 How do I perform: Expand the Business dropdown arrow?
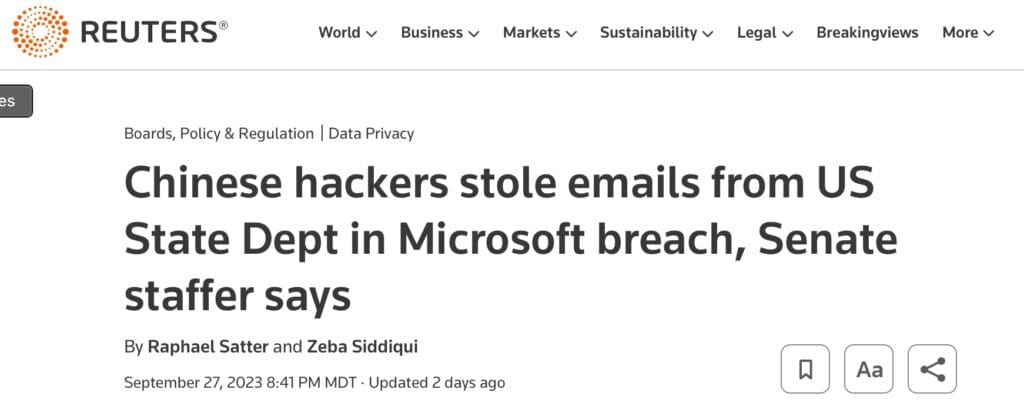[473, 33]
